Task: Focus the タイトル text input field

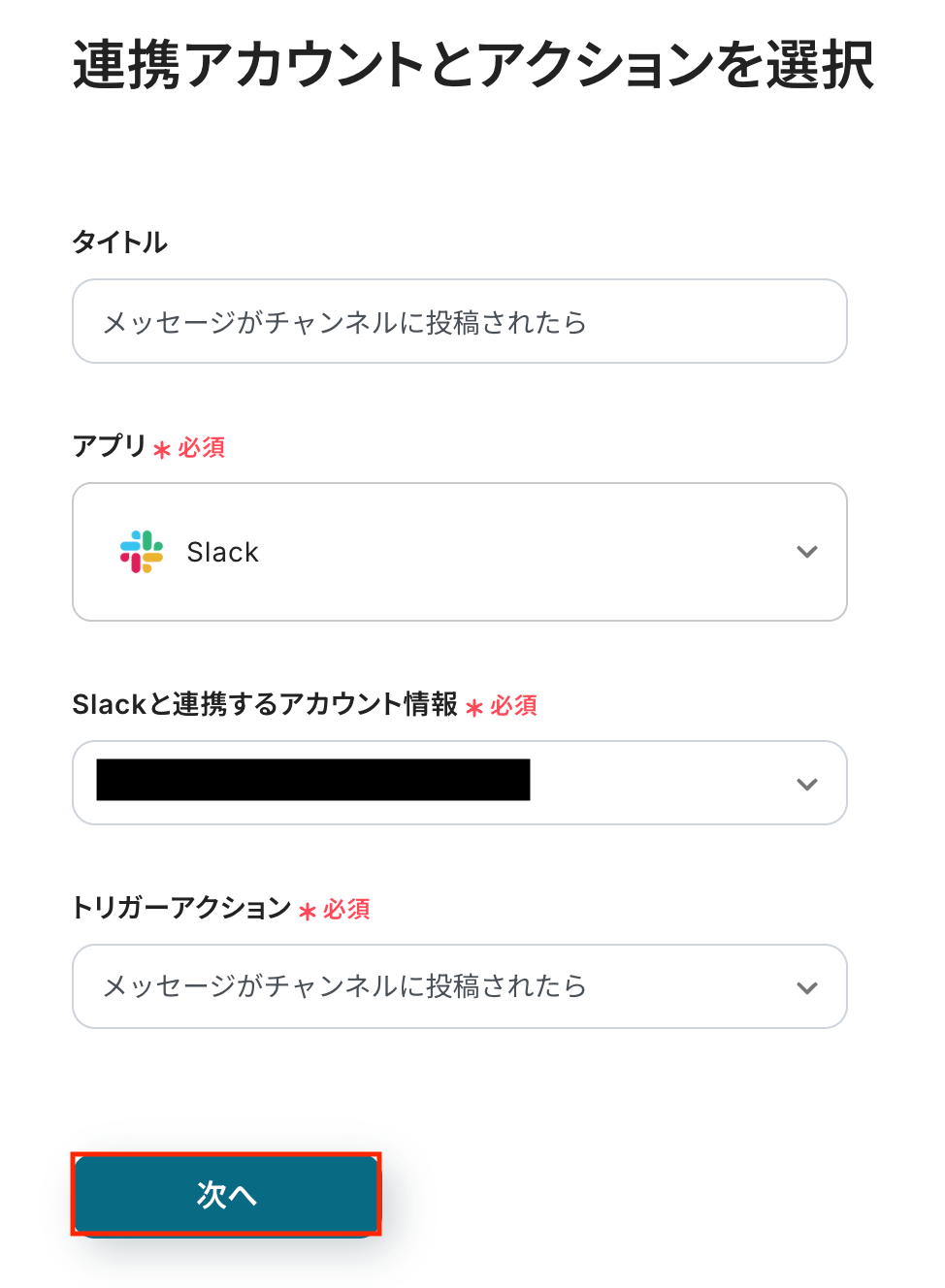Action: pos(459,321)
